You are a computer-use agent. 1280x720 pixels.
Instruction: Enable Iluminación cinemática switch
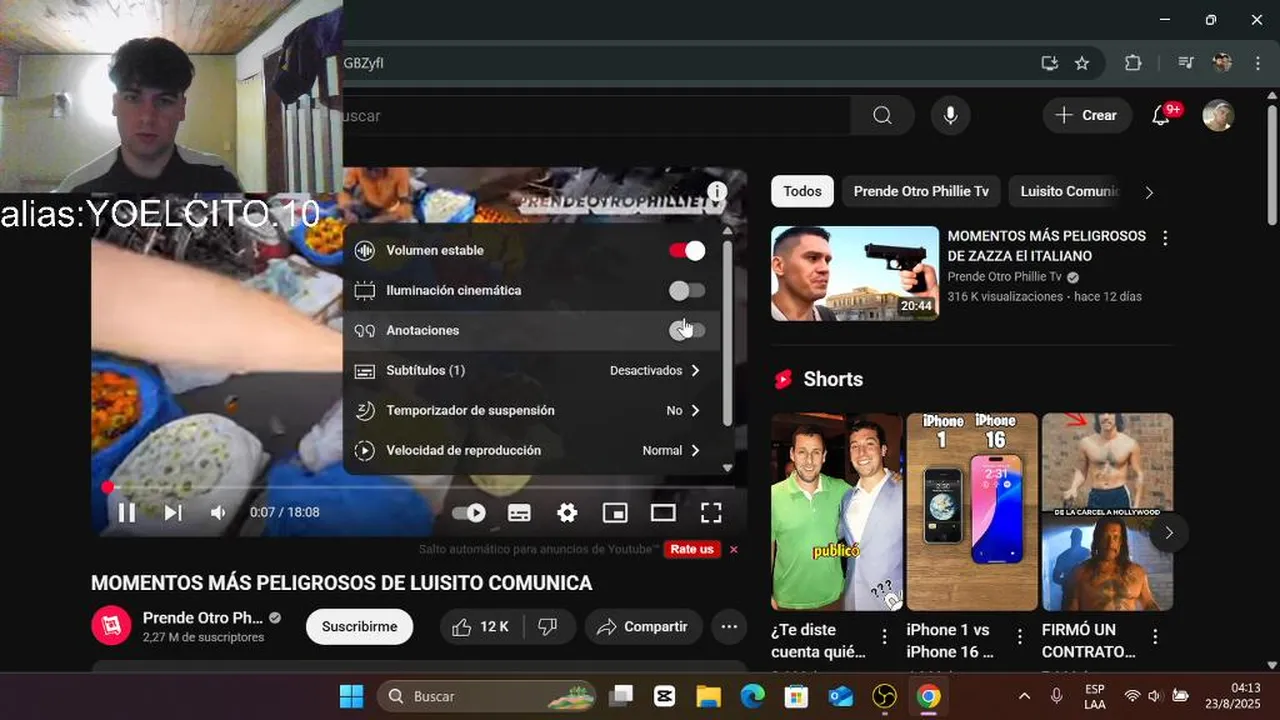click(x=687, y=291)
